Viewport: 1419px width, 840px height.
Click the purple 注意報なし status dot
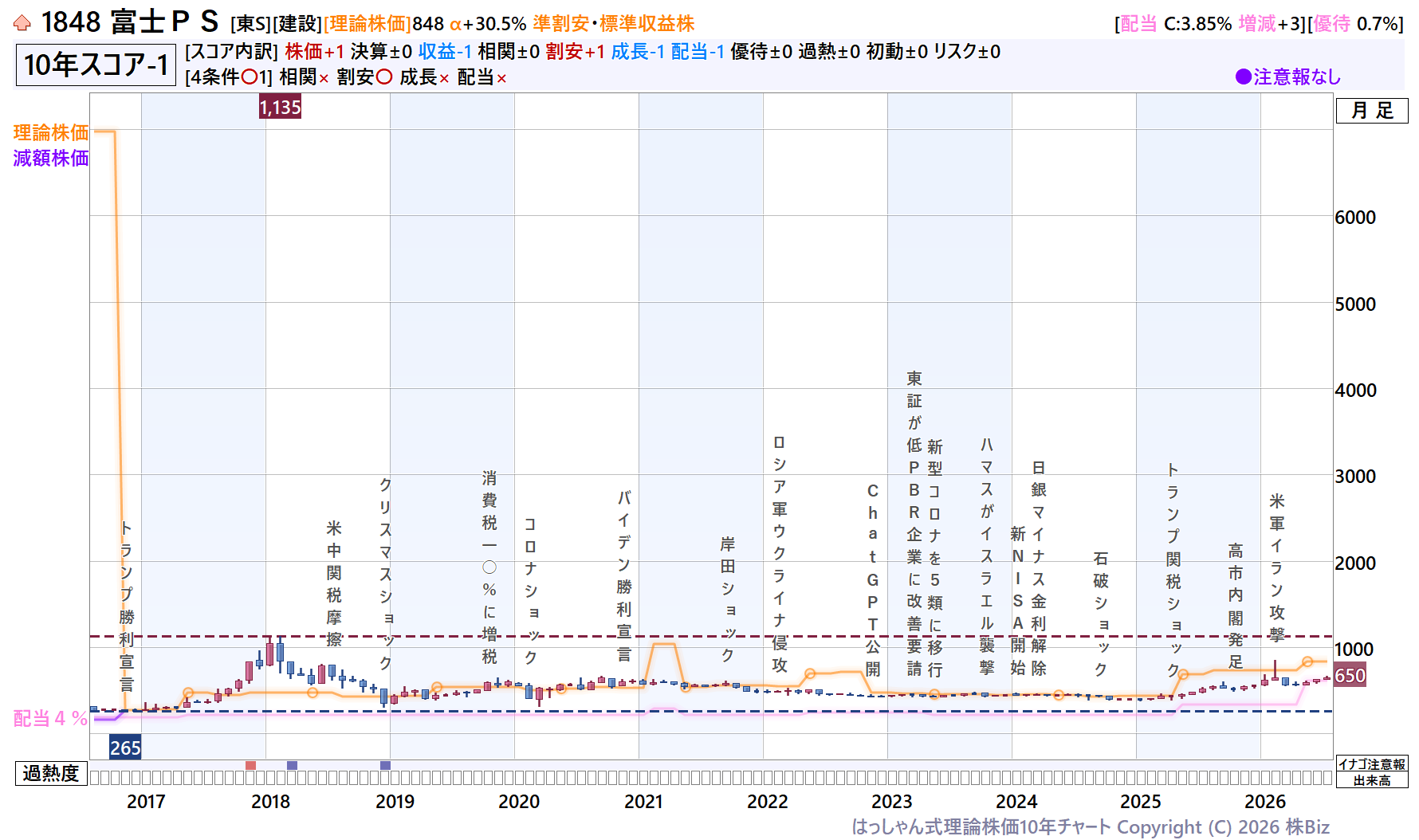[x=1243, y=77]
